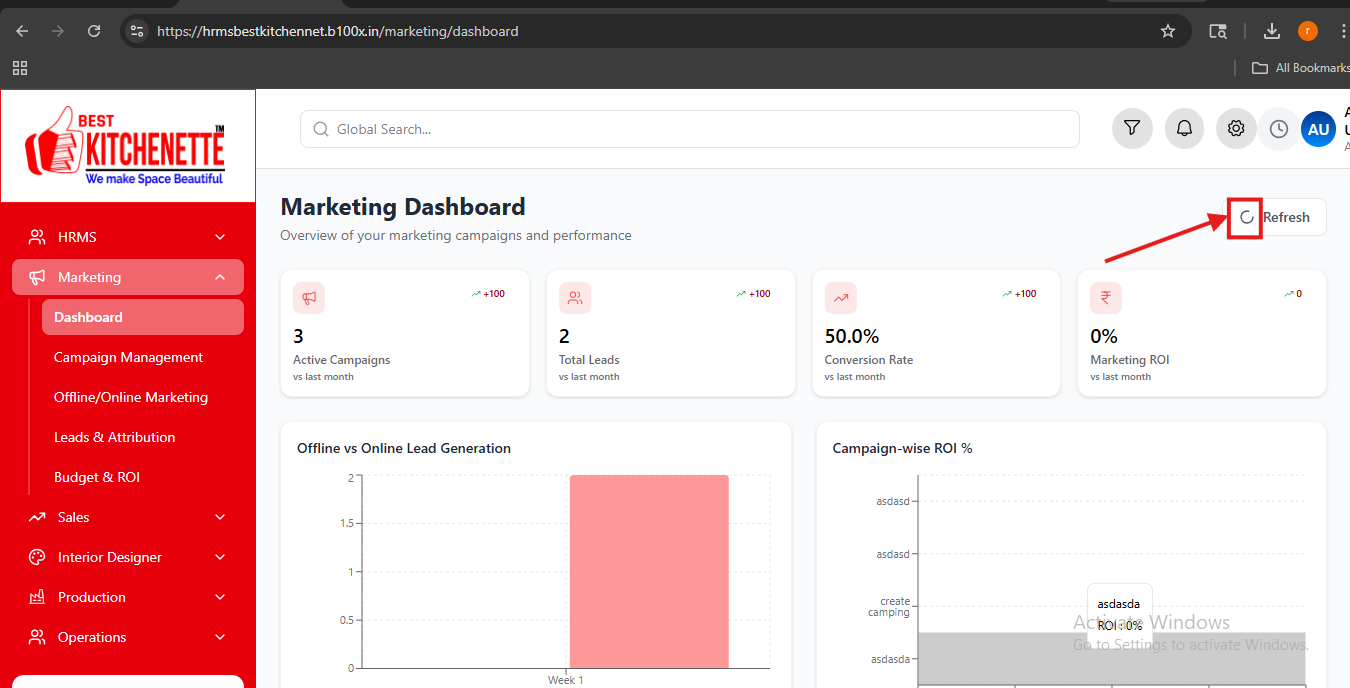Click the AU user avatar
Viewport: 1350px width, 688px height.
click(x=1318, y=129)
